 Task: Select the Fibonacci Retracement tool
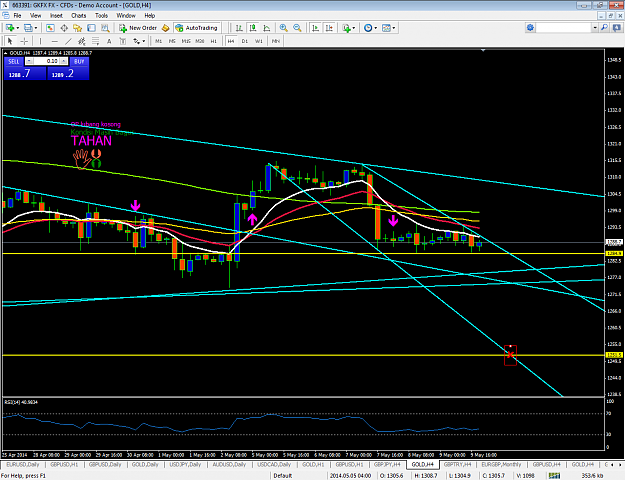[x=96, y=41]
